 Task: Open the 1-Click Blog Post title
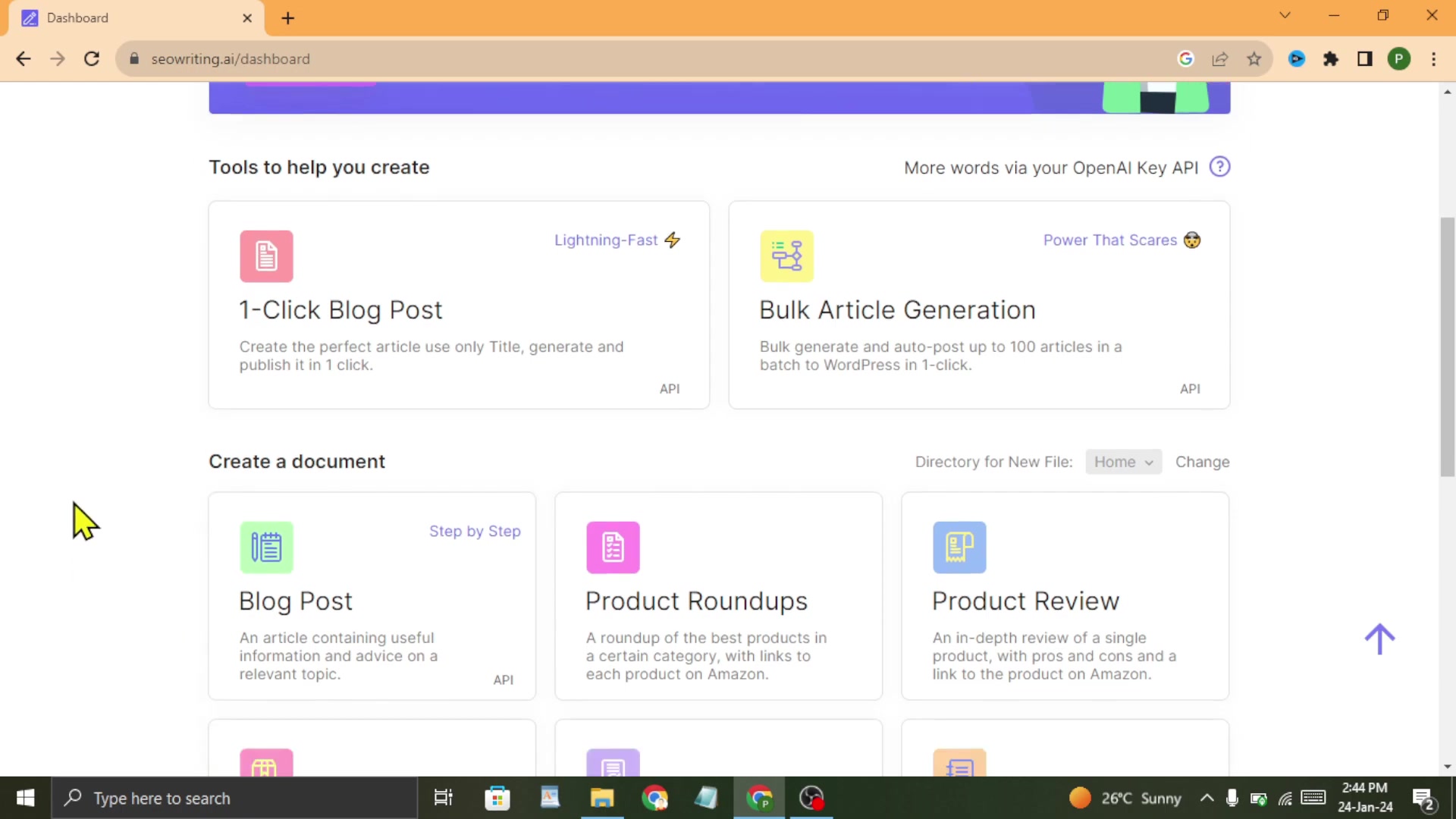click(340, 310)
